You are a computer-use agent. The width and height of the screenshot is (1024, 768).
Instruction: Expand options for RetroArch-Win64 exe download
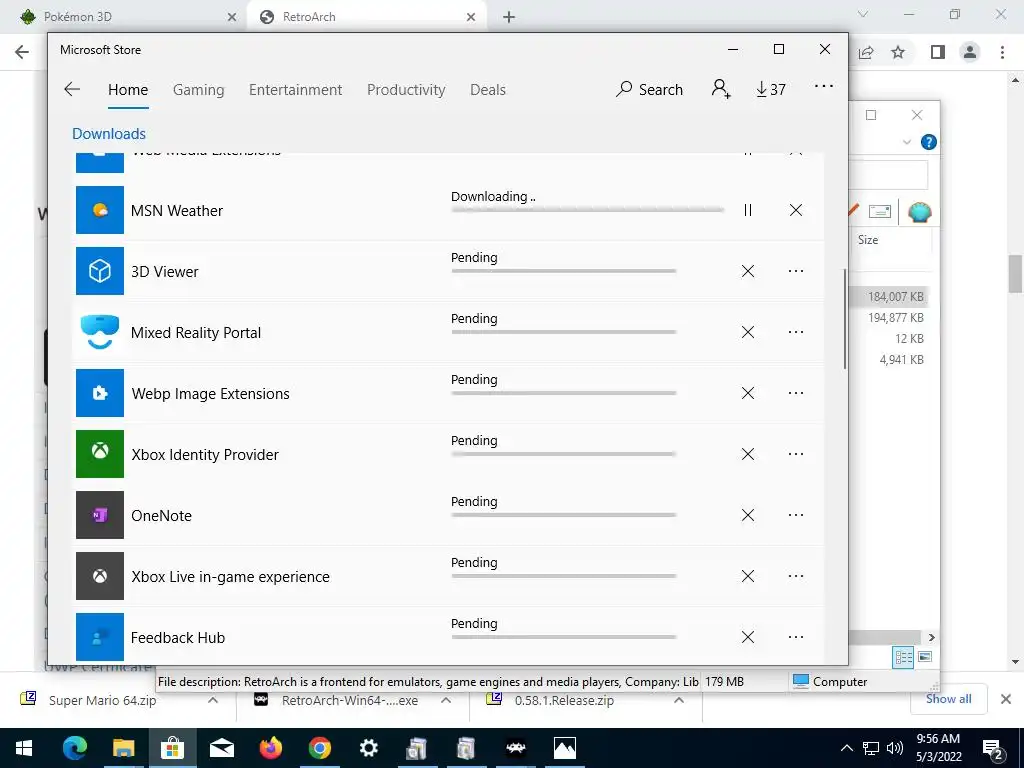[x=446, y=700]
